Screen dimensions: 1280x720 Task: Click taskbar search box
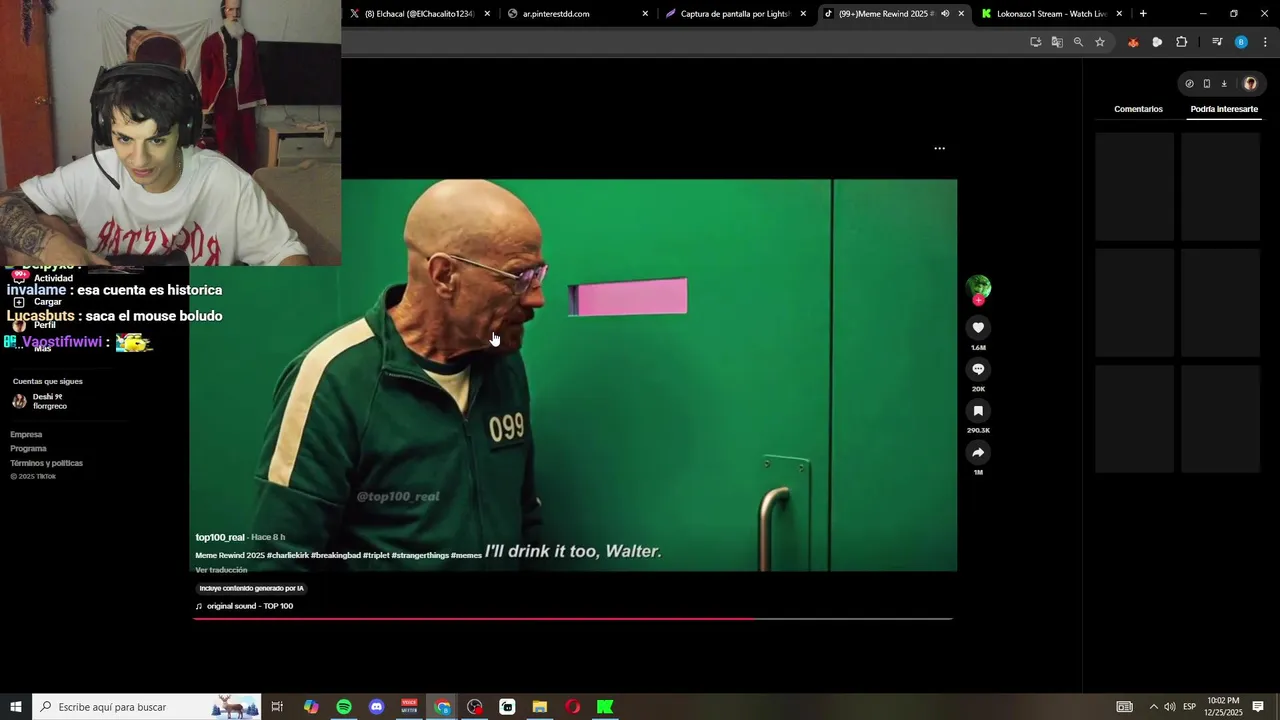(x=147, y=707)
